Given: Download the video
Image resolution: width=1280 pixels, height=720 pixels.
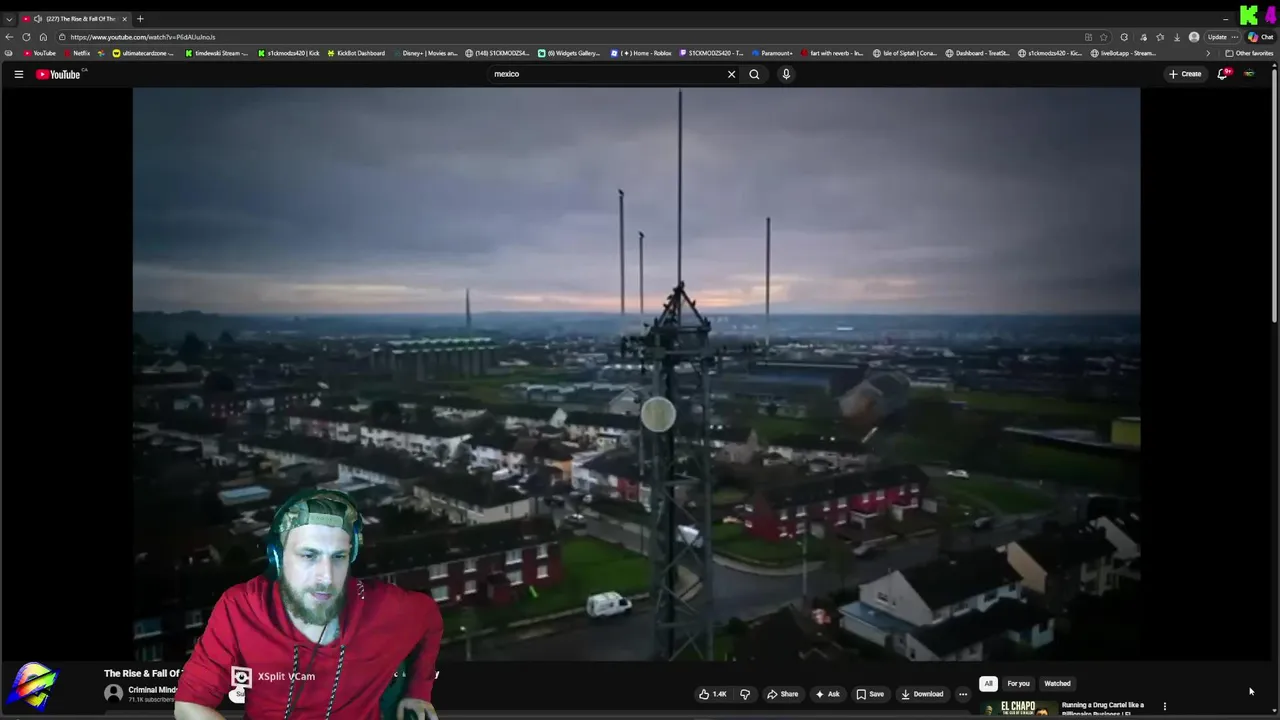Looking at the screenshot, I should click(922, 694).
